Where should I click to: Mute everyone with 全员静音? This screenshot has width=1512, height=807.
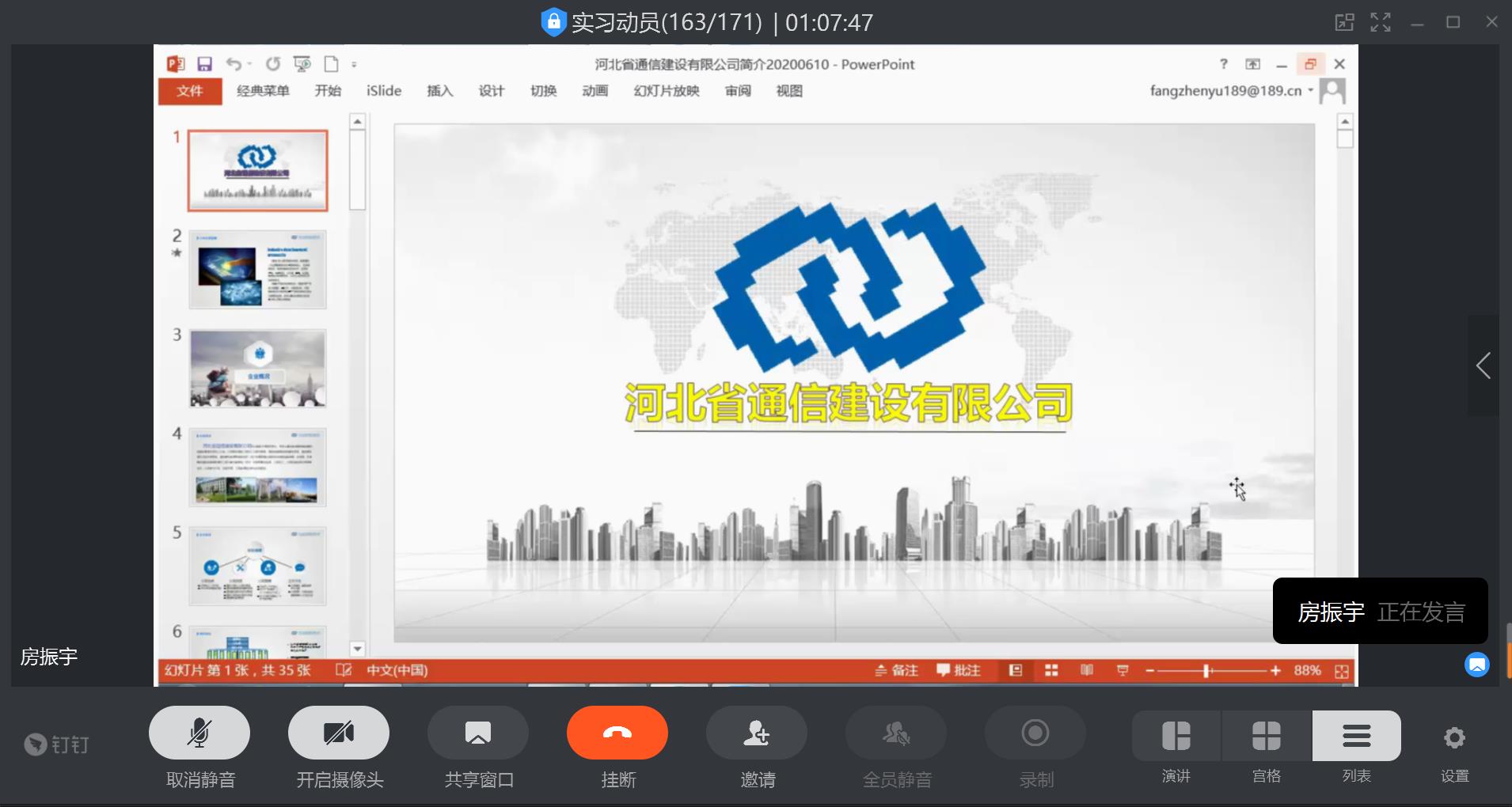896,733
